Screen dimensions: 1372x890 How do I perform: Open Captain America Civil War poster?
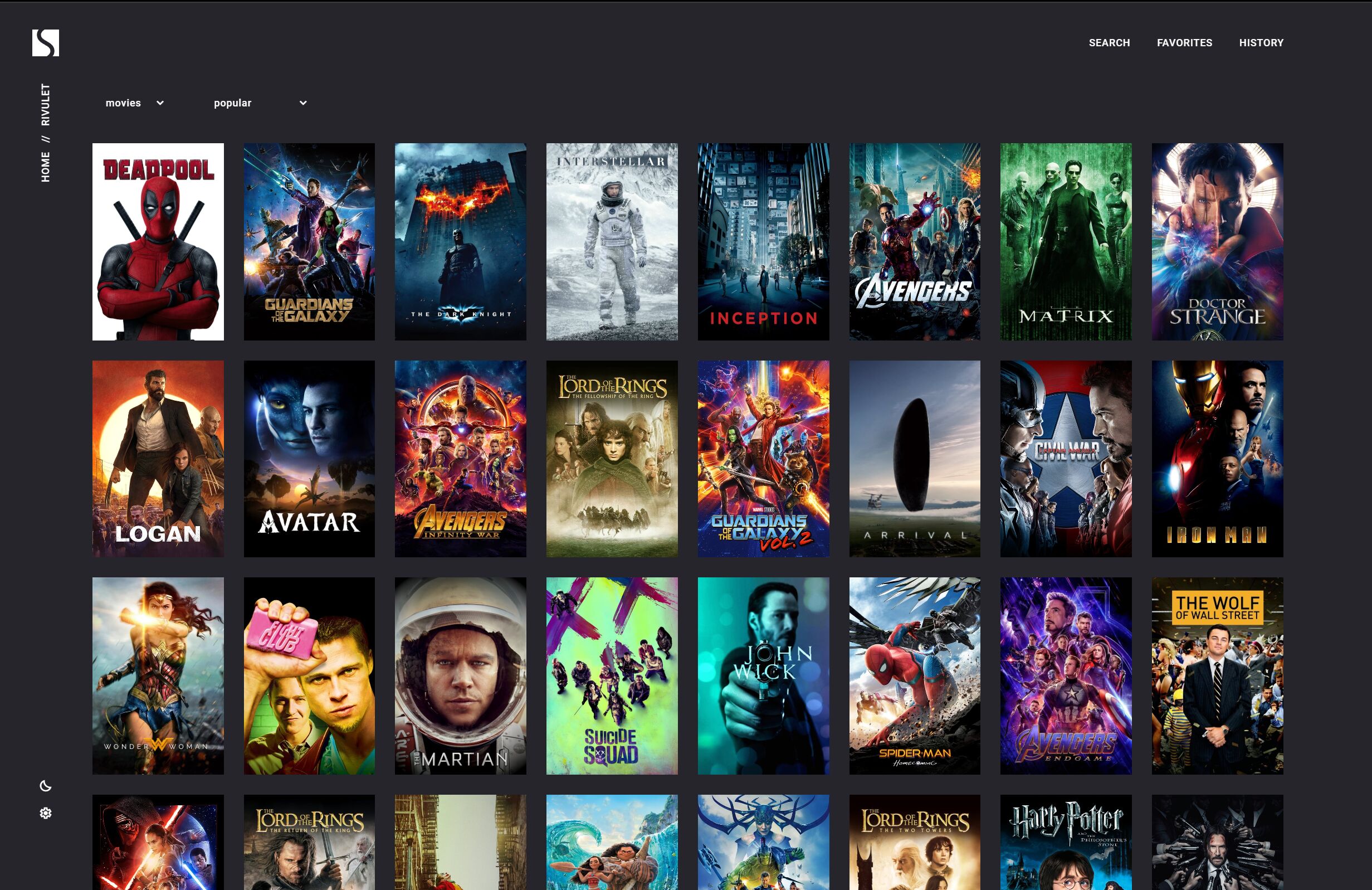1066,459
